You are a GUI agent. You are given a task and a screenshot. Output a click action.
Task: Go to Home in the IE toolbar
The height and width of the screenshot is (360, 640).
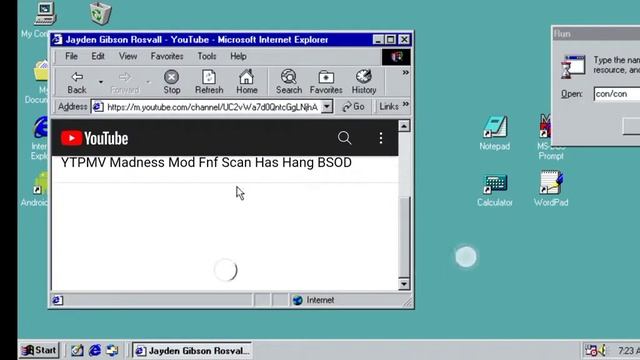tap(247, 82)
